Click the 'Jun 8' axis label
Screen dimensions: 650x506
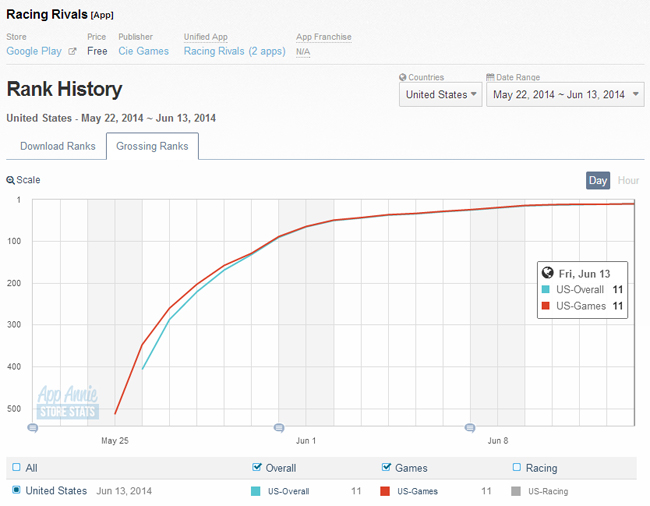497,441
